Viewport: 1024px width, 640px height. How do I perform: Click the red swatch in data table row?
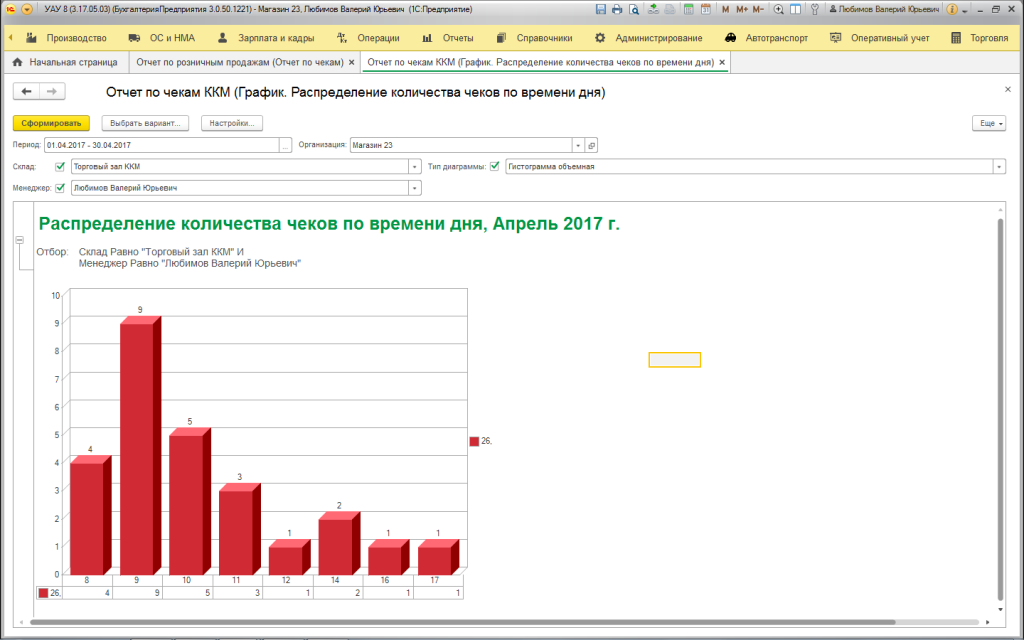[x=43, y=593]
